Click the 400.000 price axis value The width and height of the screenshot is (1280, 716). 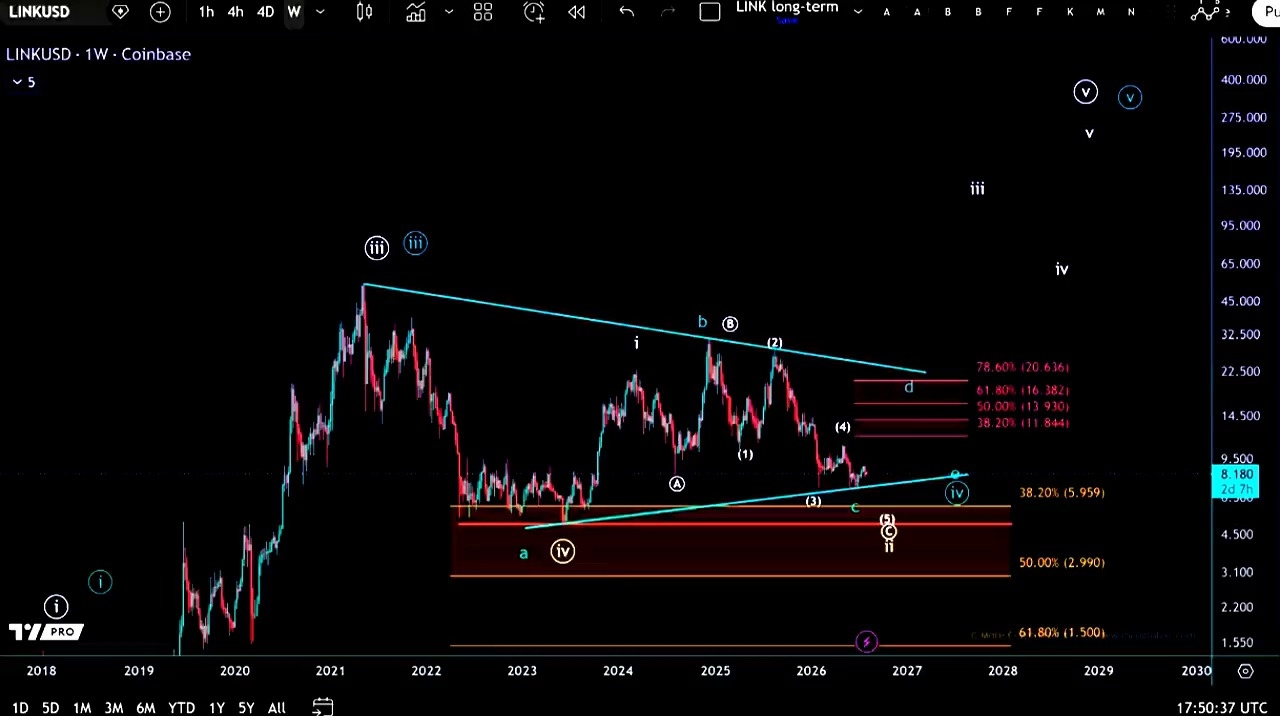click(x=1243, y=80)
